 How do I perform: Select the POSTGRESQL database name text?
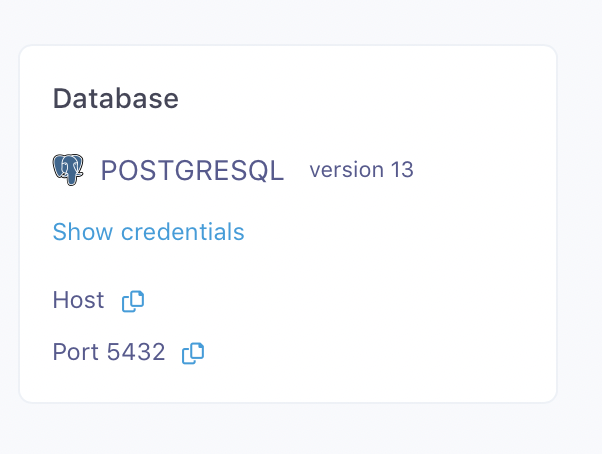click(192, 171)
